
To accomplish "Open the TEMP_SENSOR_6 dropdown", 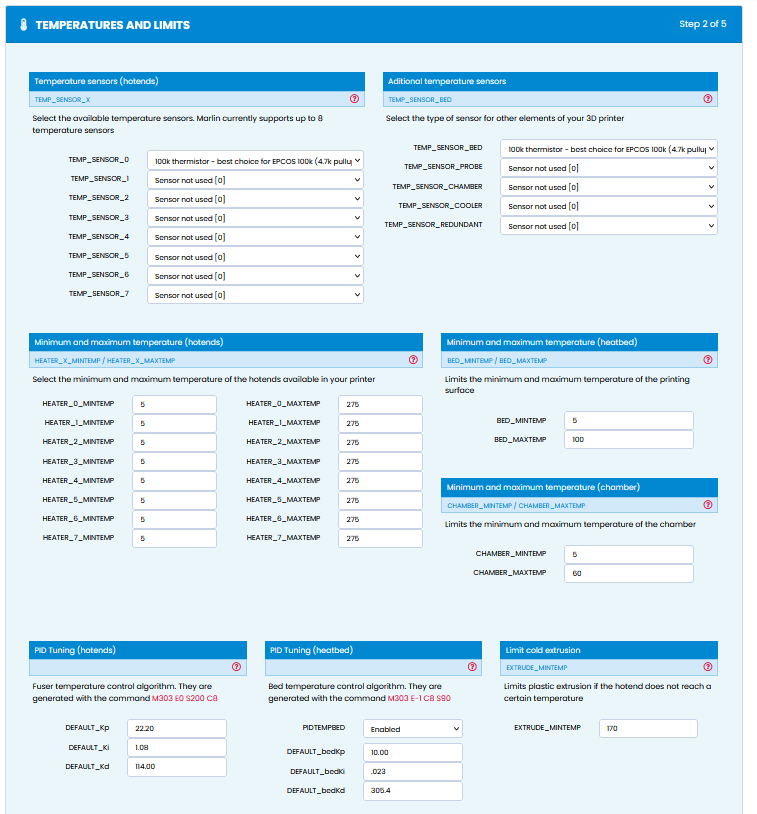I will [255, 276].
